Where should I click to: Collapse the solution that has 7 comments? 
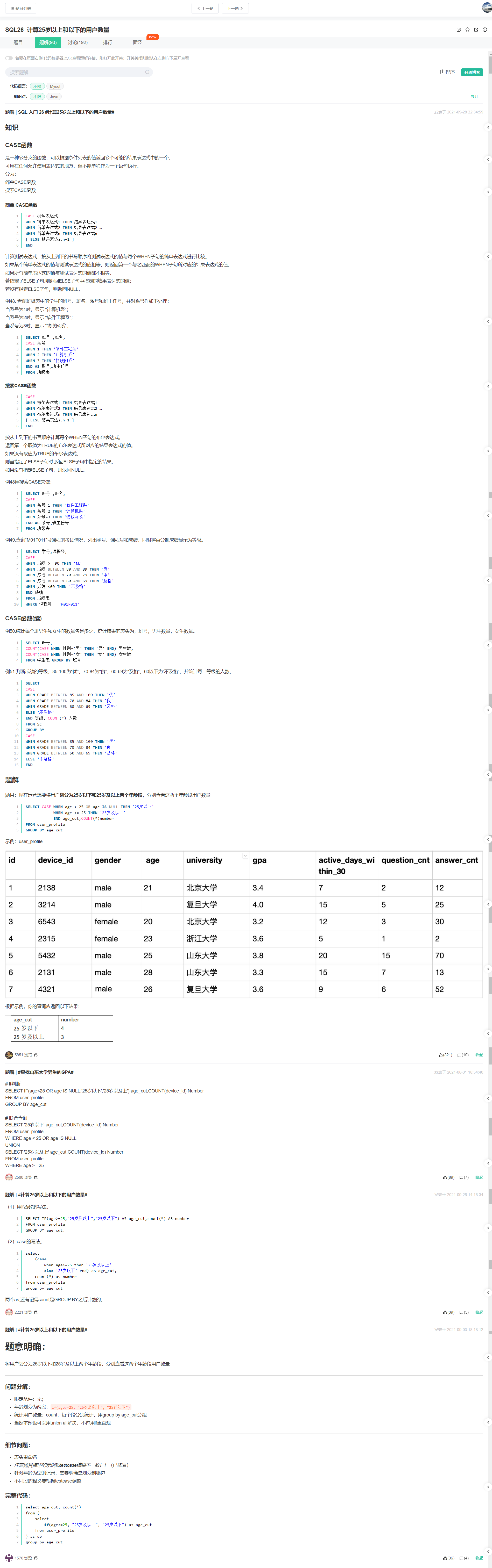click(479, 1177)
